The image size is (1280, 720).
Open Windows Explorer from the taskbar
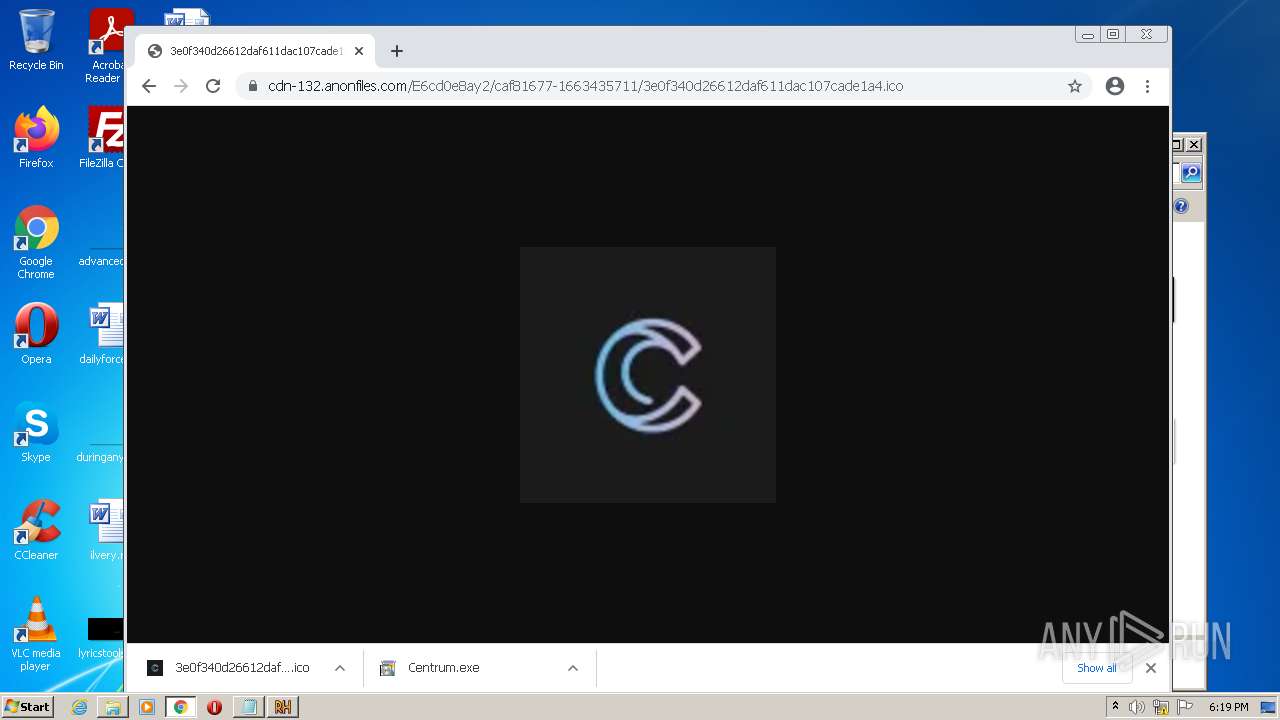coord(113,707)
